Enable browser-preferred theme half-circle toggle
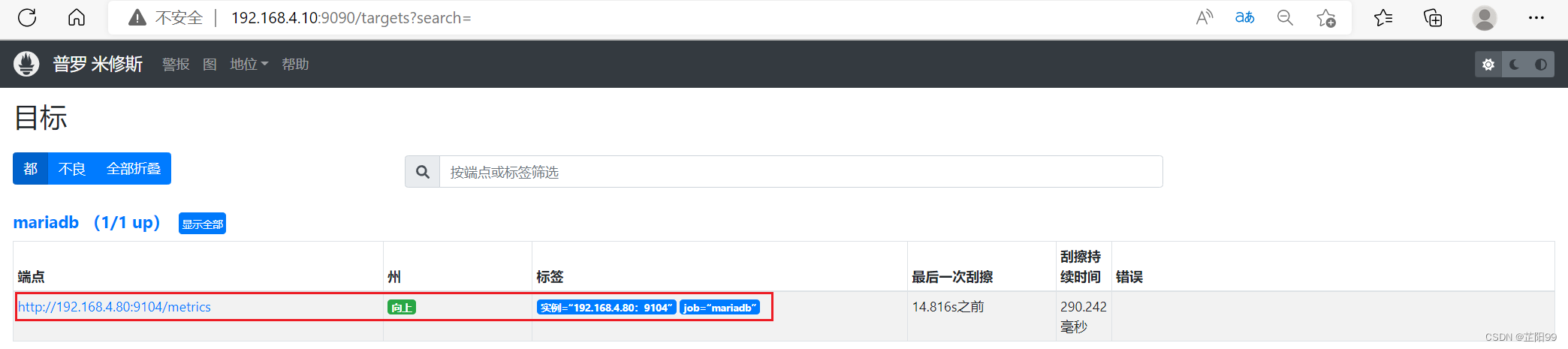Screen dimensions: 1568x349 click(1541, 65)
